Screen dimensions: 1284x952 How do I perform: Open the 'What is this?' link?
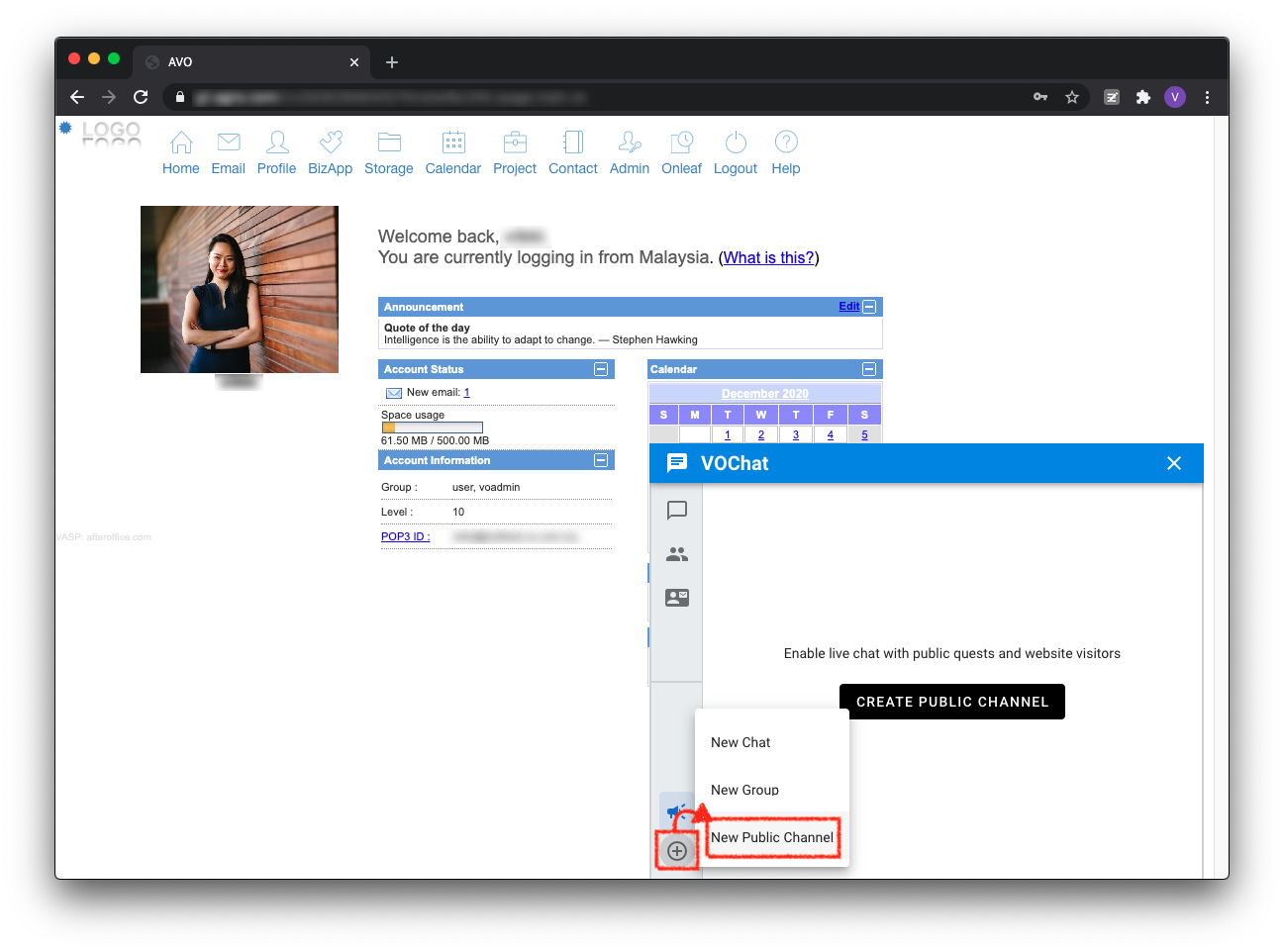[x=768, y=257]
